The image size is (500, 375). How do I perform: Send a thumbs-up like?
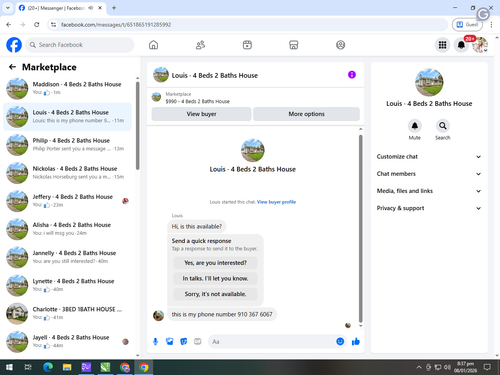coord(356,341)
